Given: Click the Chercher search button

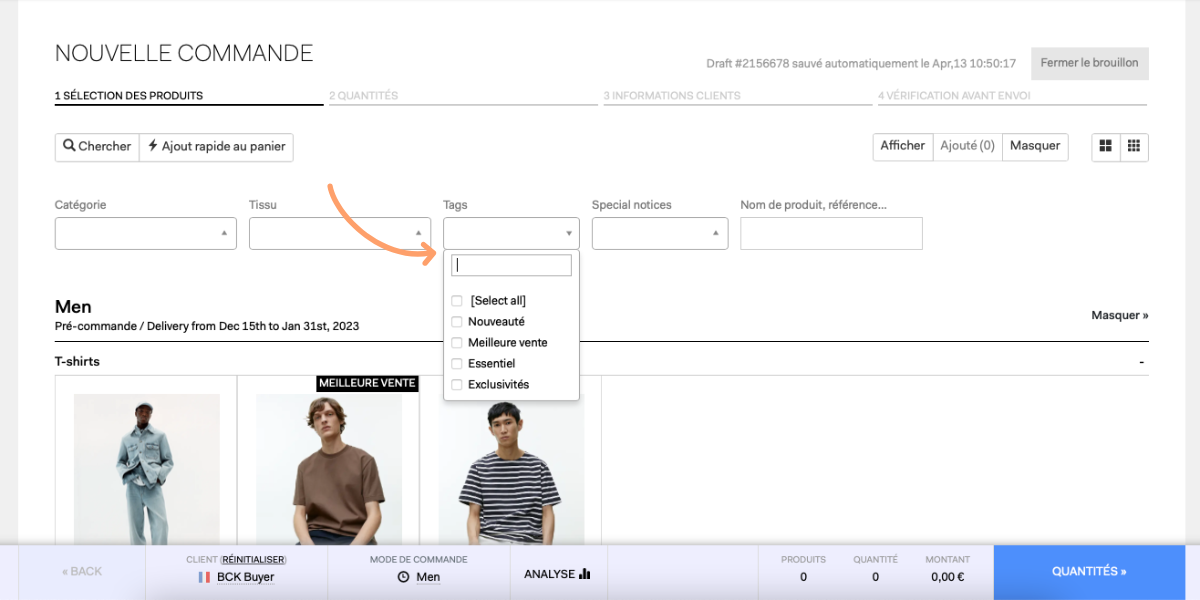Looking at the screenshot, I should (97, 146).
